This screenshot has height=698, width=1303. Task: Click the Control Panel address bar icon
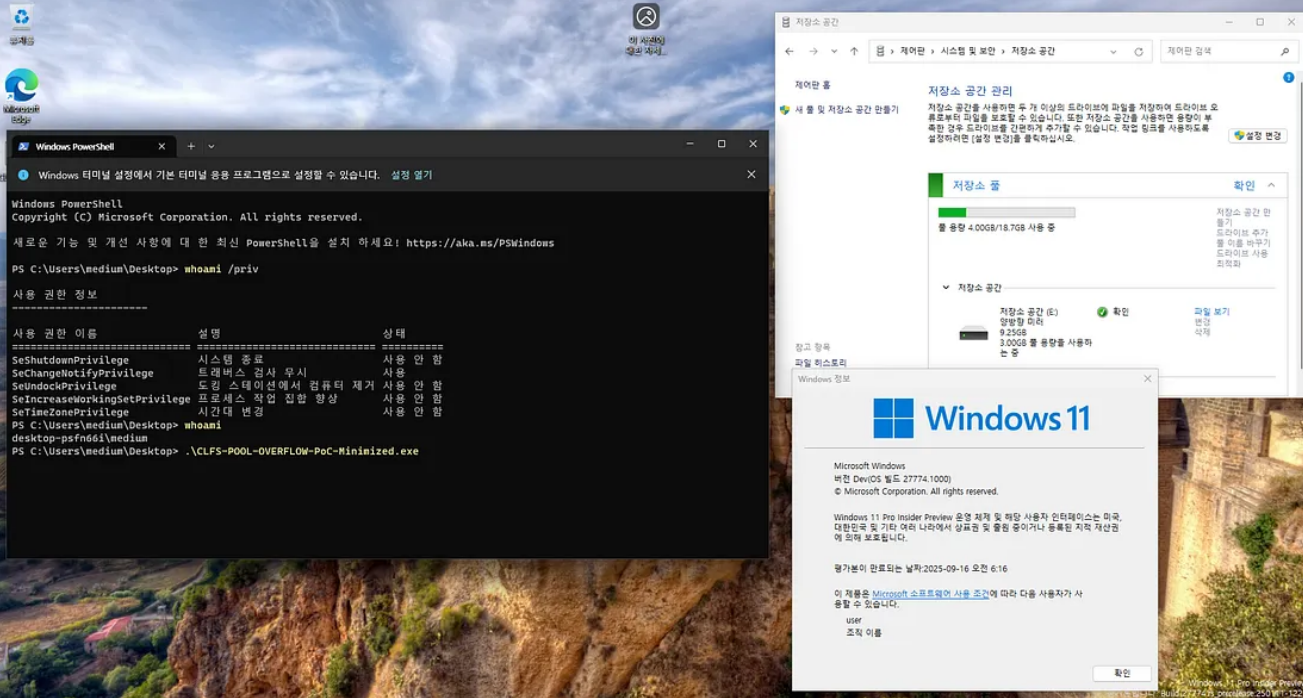click(x=880, y=51)
